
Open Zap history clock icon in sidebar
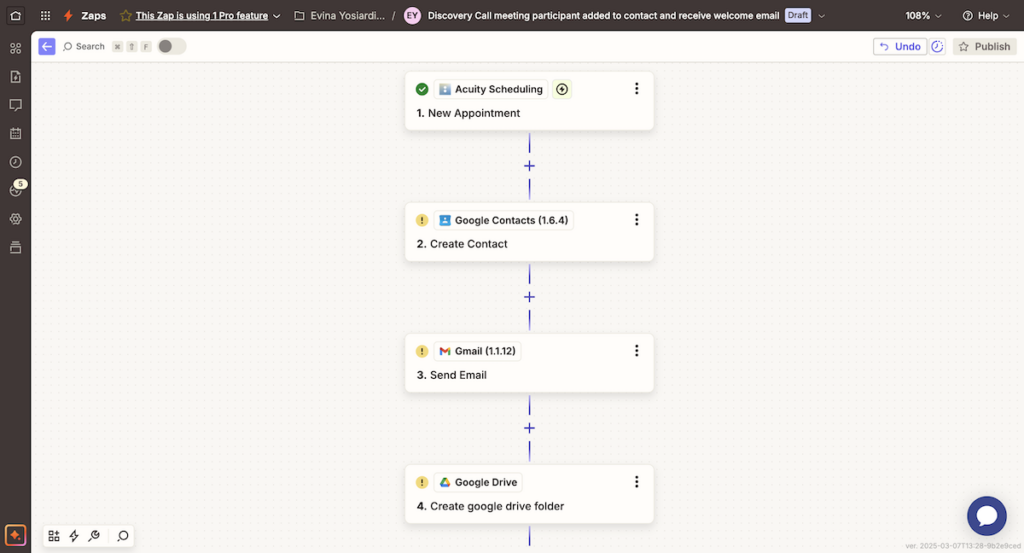coord(16,162)
